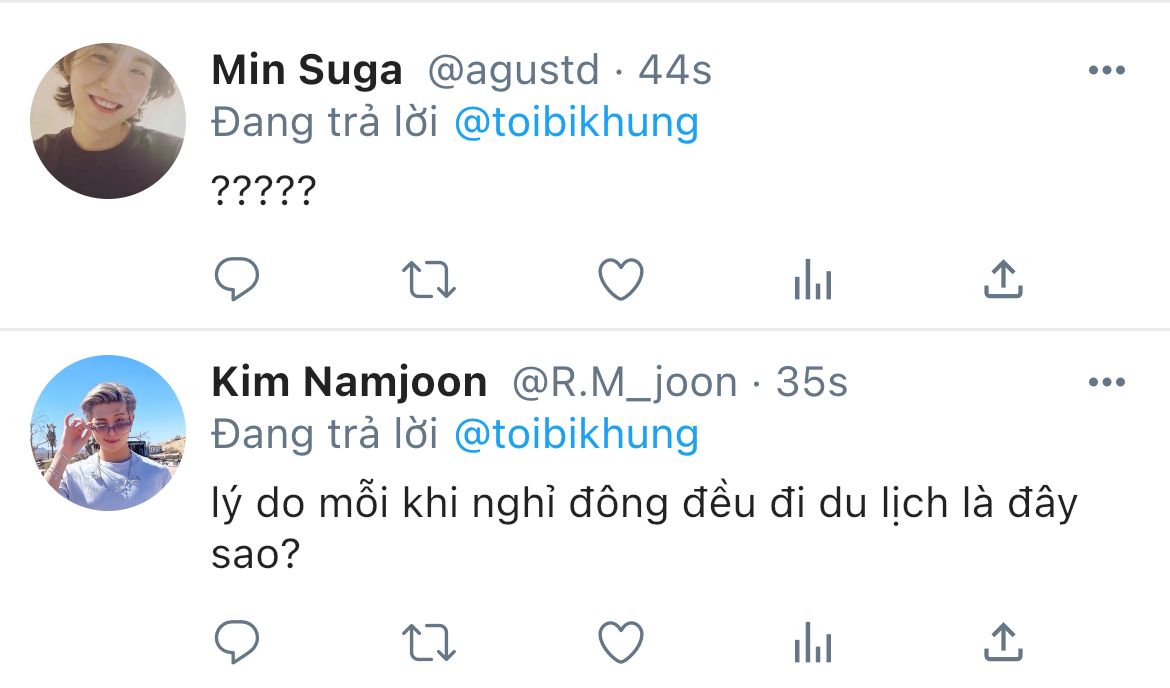The width and height of the screenshot is (1170, 688).
Task: Like Kim Namjoon's tweet
Action: pos(620,641)
